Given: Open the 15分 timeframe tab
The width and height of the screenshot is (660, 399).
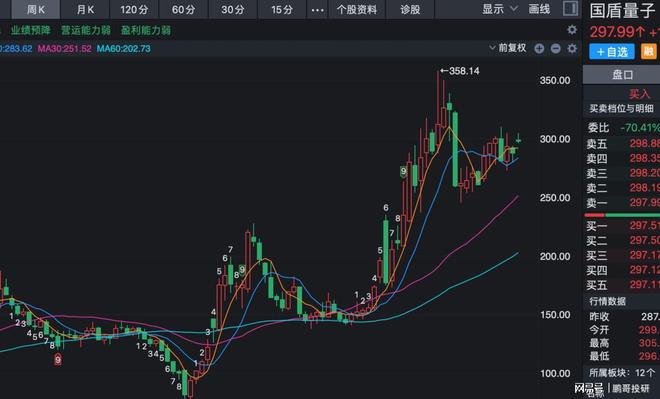Looking at the screenshot, I should pyautogui.click(x=282, y=9).
